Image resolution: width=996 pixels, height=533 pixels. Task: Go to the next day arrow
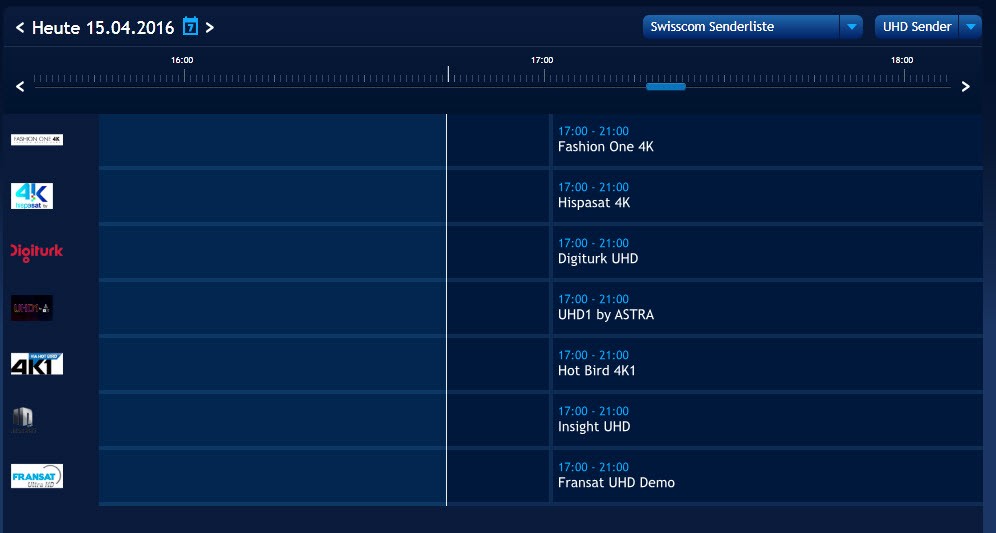210,27
